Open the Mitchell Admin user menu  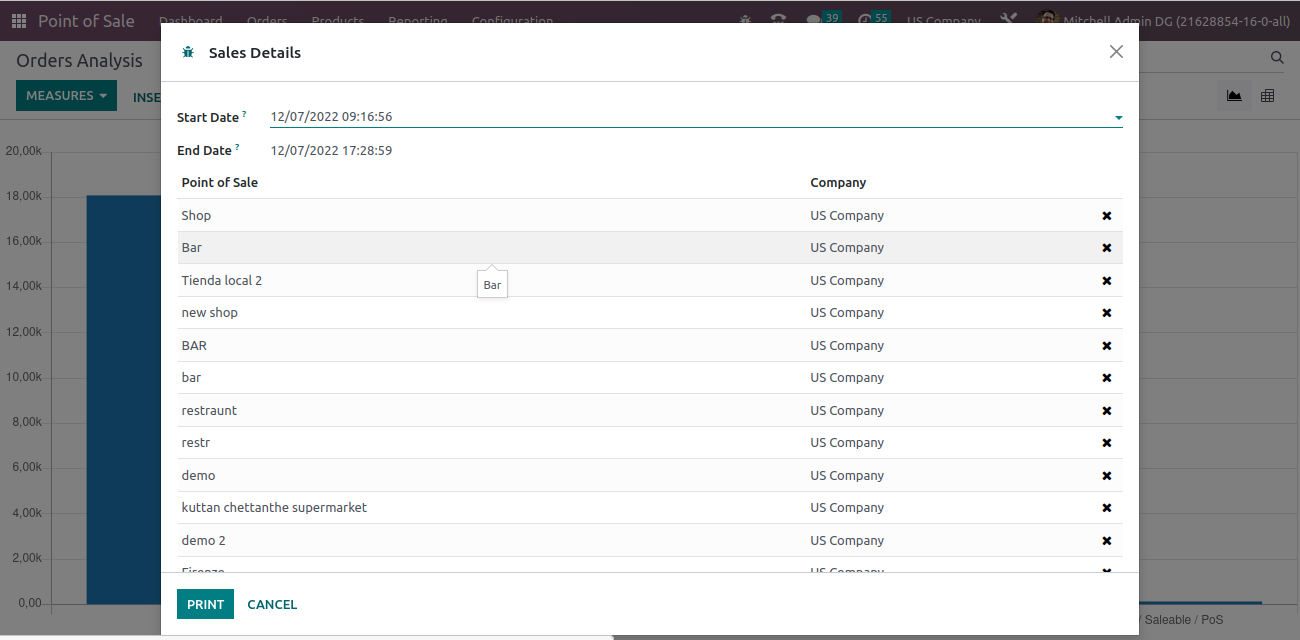point(1158,21)
